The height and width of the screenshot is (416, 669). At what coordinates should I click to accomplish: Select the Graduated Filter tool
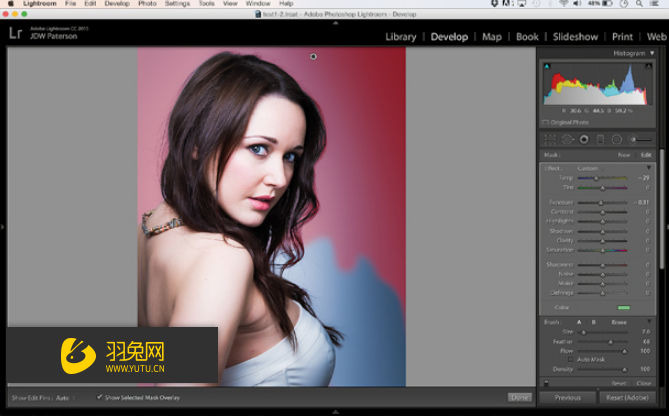(x=600, y=139)
